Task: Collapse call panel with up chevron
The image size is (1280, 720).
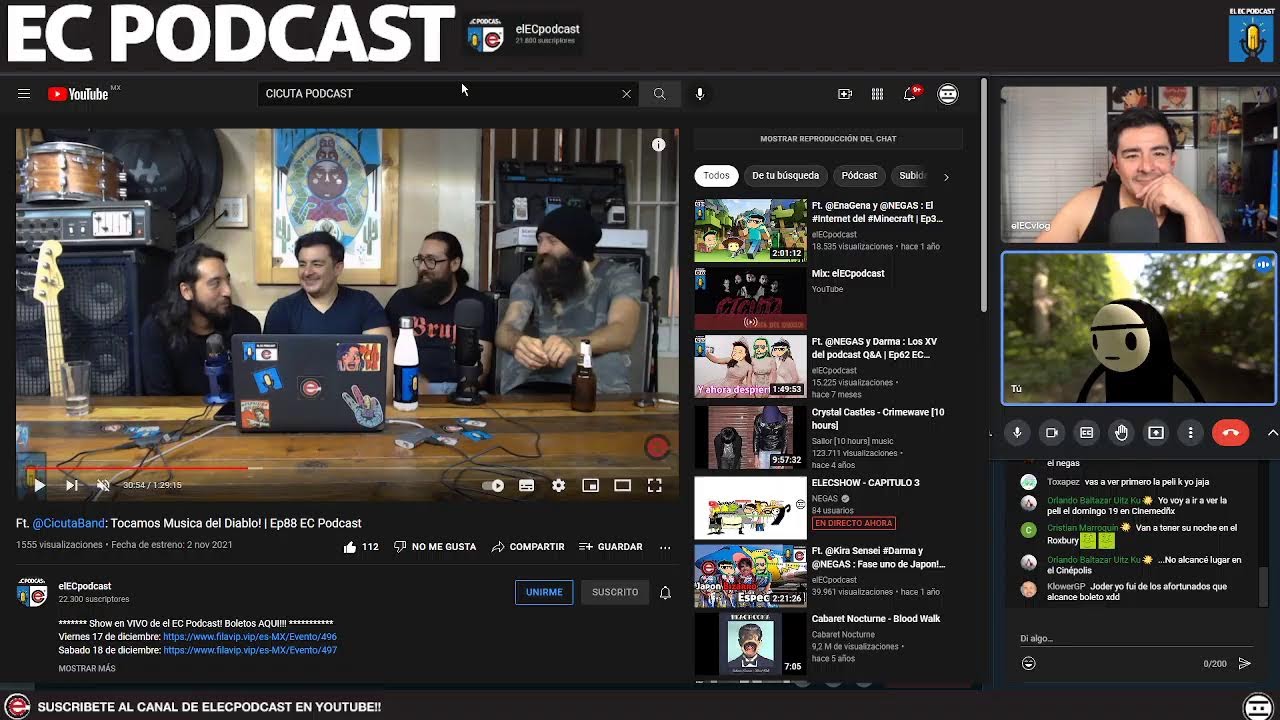Action: pyautogui.click(x=1272, y=432)
